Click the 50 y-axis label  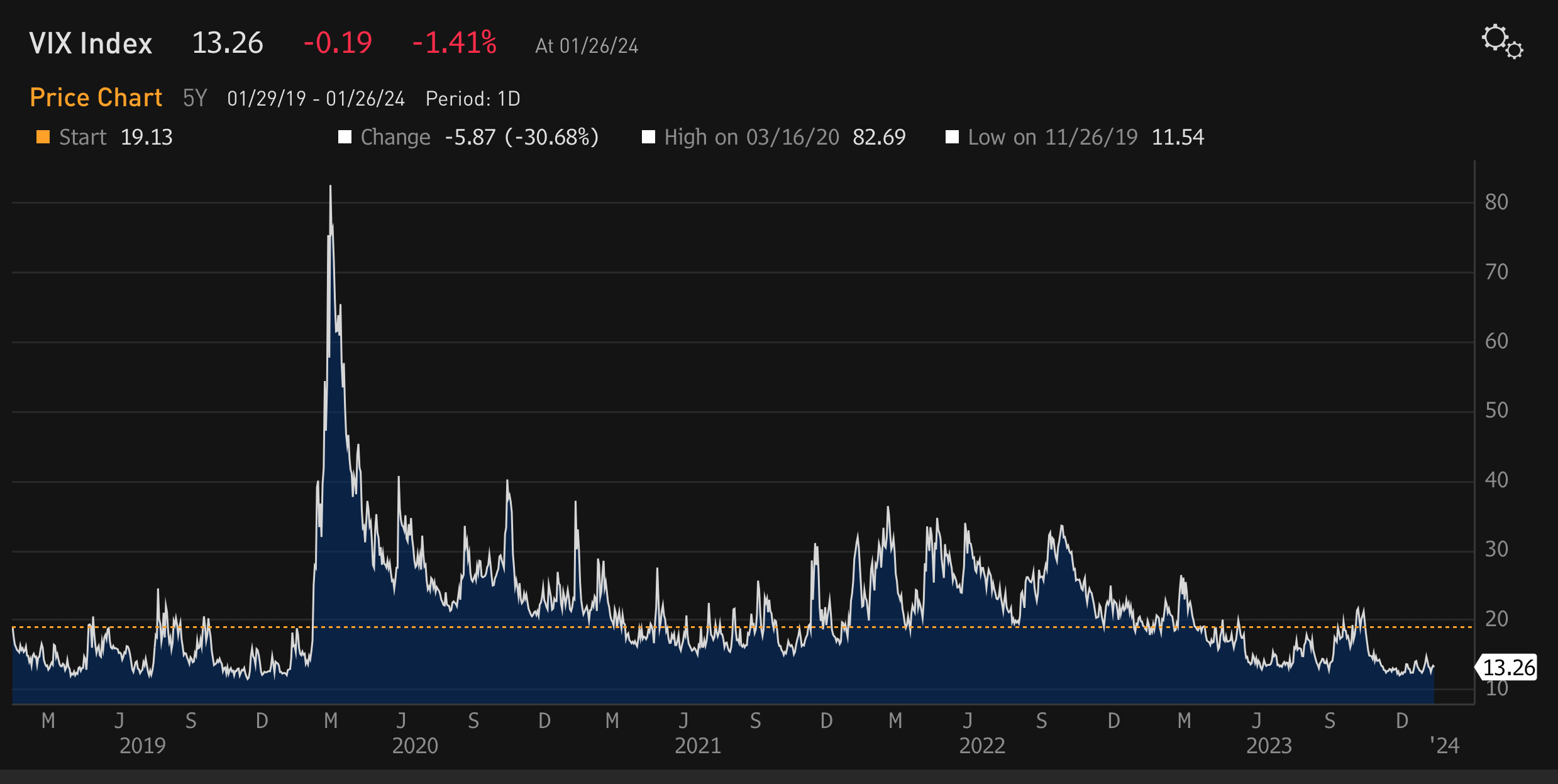[1496, 410]
